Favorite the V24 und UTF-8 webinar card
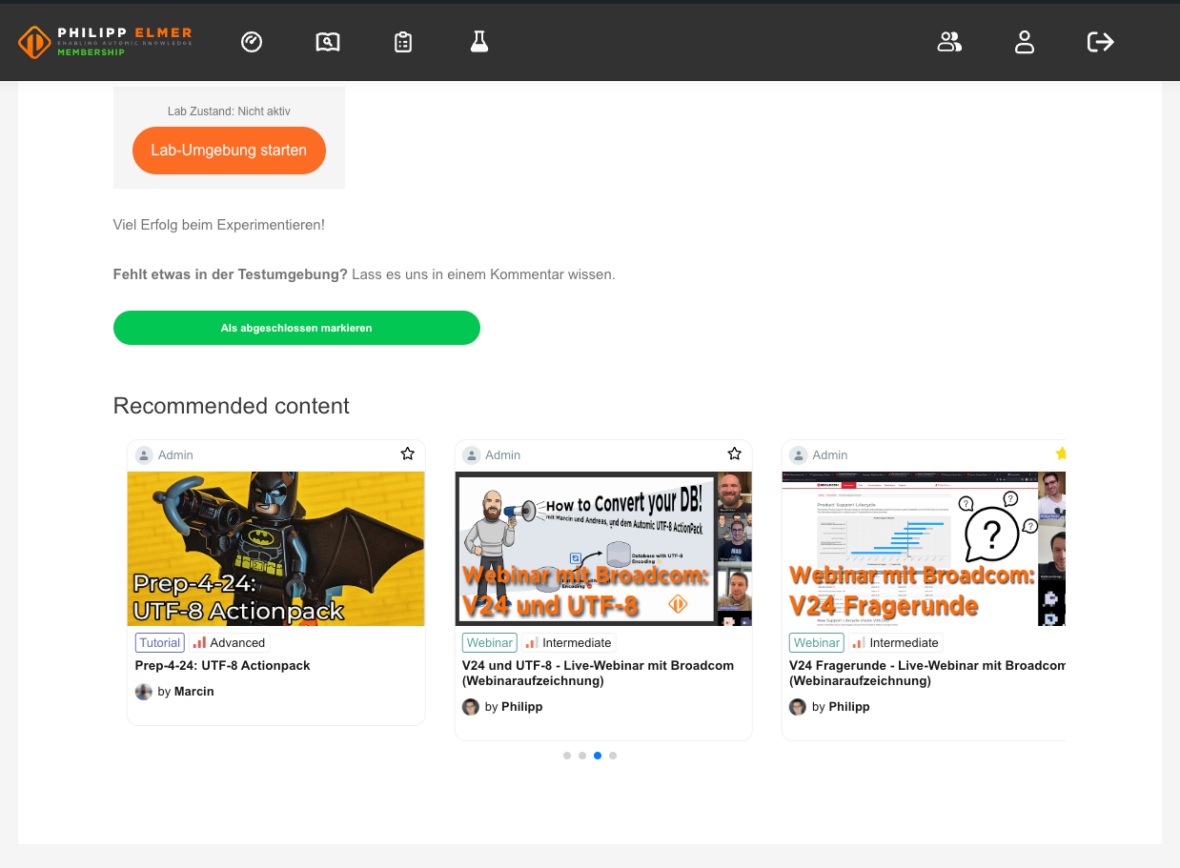1180x868 pixels. click(734, 453)
